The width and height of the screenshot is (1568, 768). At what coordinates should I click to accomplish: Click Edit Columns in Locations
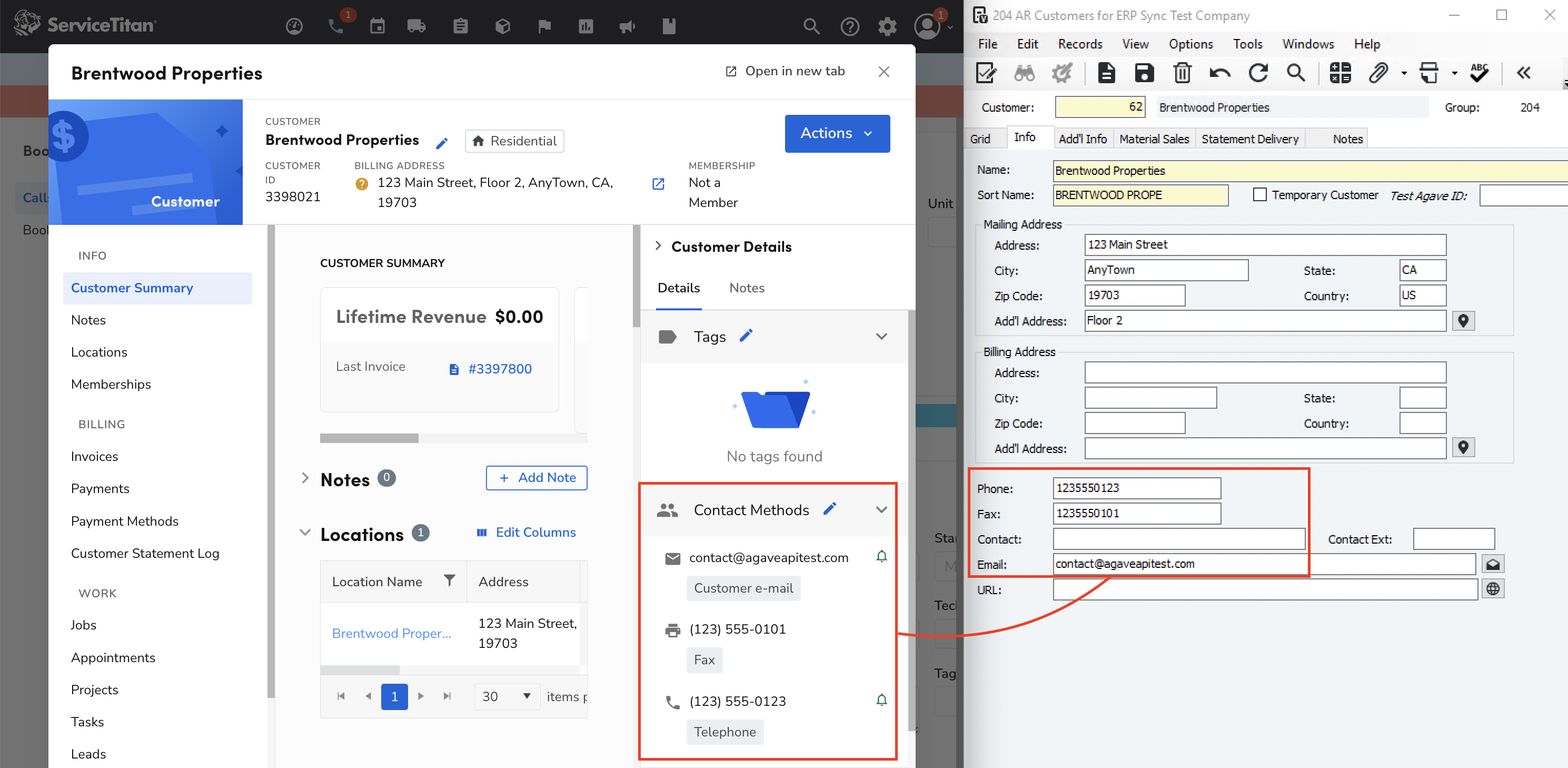526,533
